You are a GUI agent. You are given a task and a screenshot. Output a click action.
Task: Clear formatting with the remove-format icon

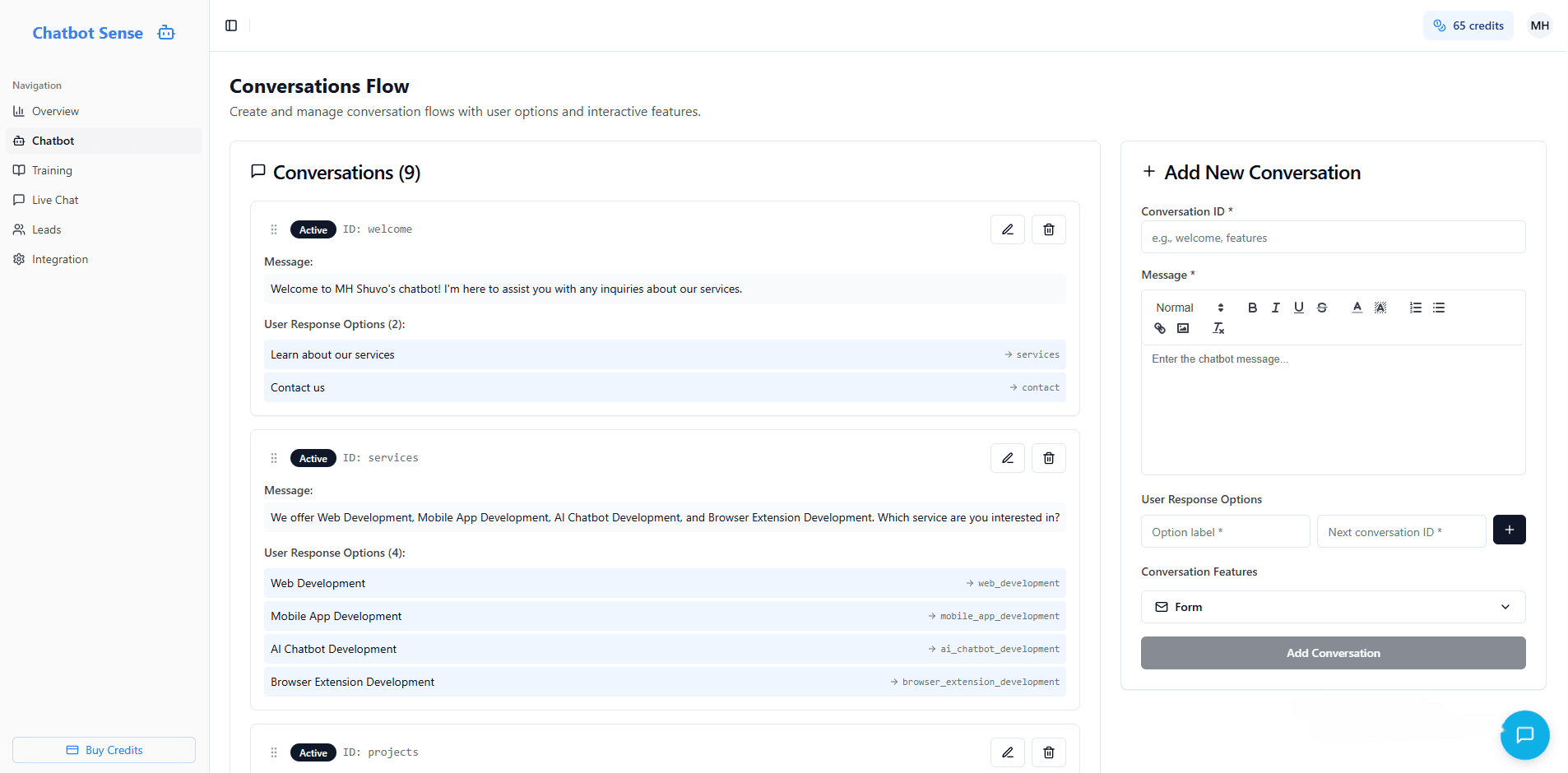pyautogui.click(x=1218, y=328)
